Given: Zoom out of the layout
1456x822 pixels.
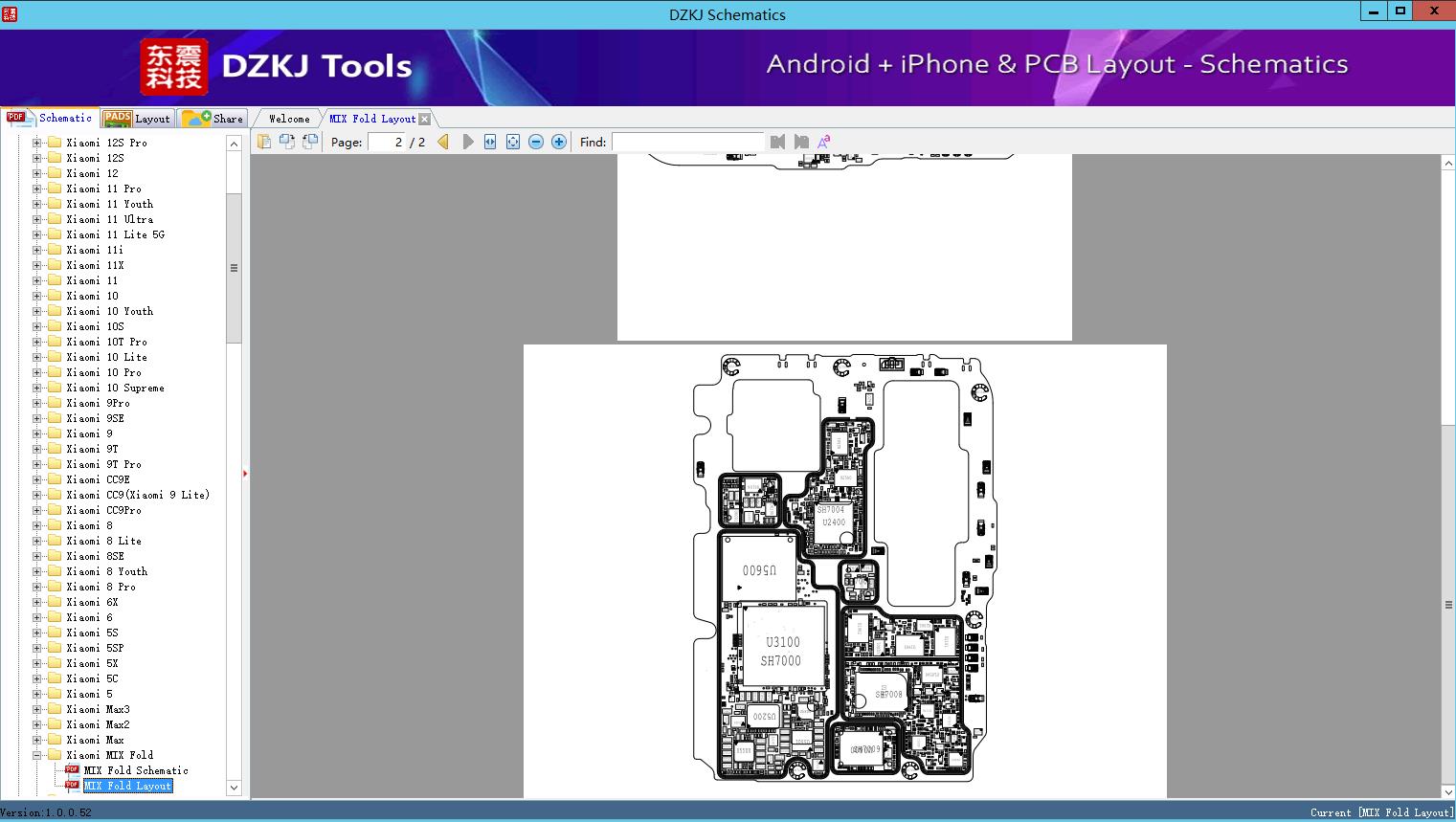Looking at the screenshot, I should [x=536, y=142].
